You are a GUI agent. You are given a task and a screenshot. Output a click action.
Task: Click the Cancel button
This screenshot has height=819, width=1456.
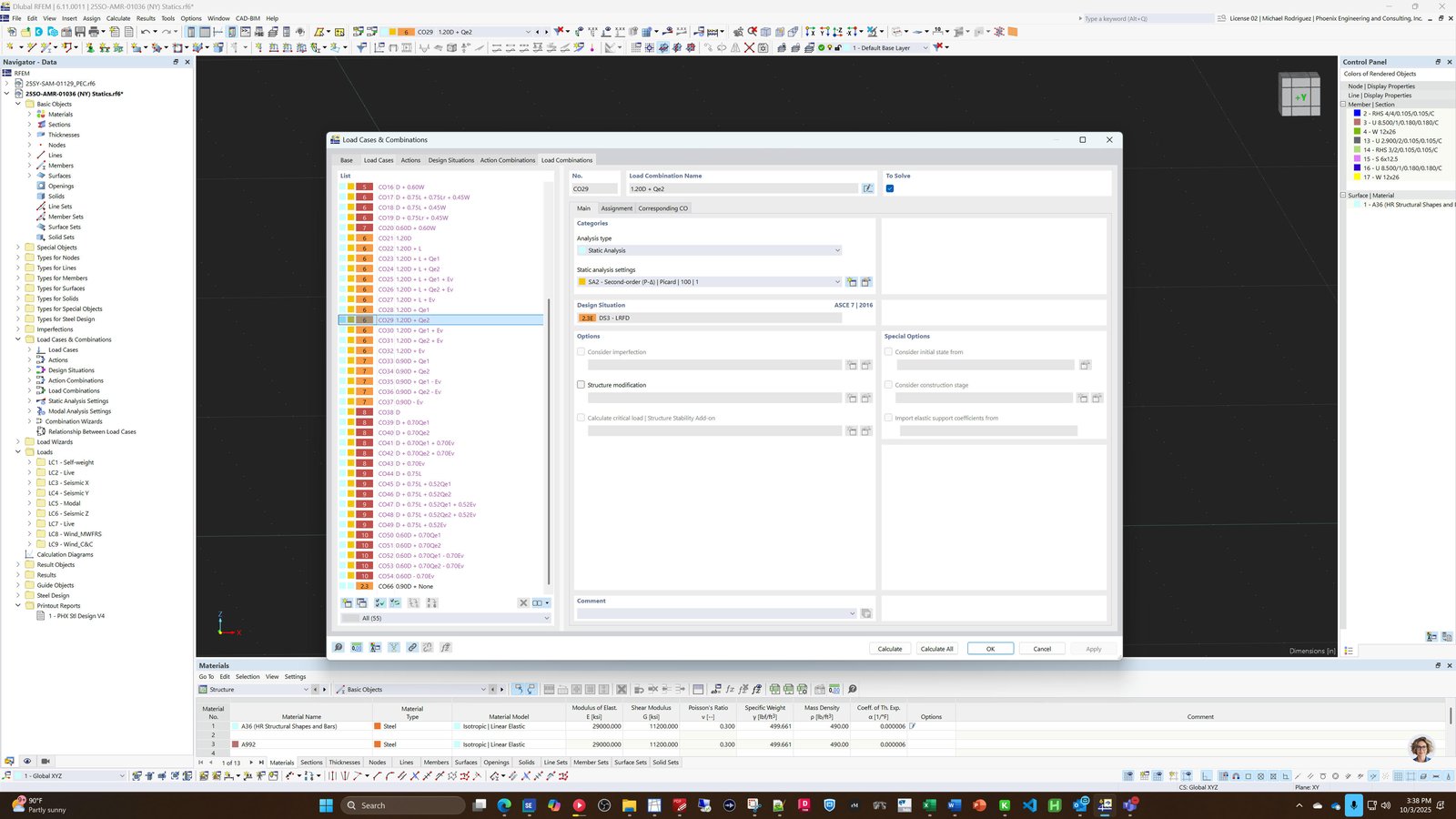coord(1042,649)
